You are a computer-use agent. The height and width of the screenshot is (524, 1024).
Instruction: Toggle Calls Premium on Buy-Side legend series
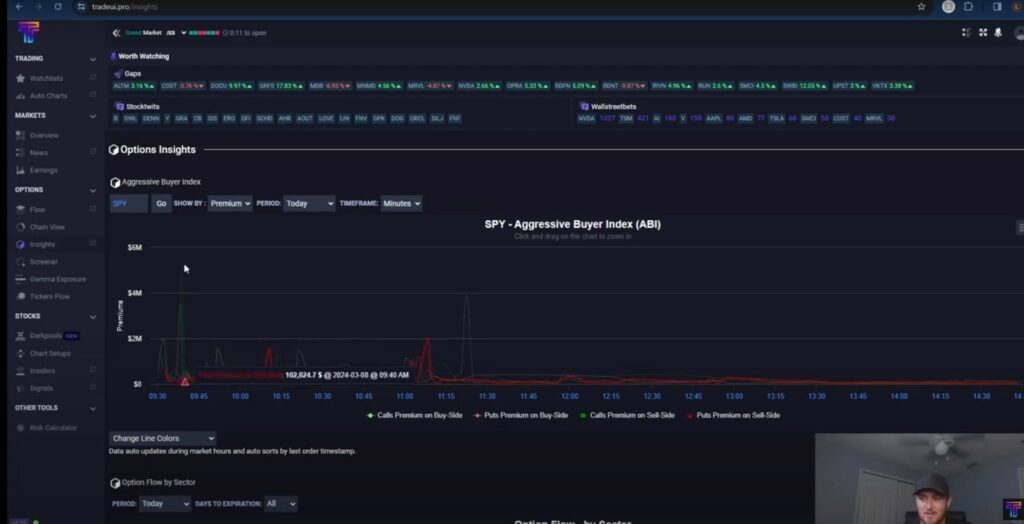click(415, 416)
